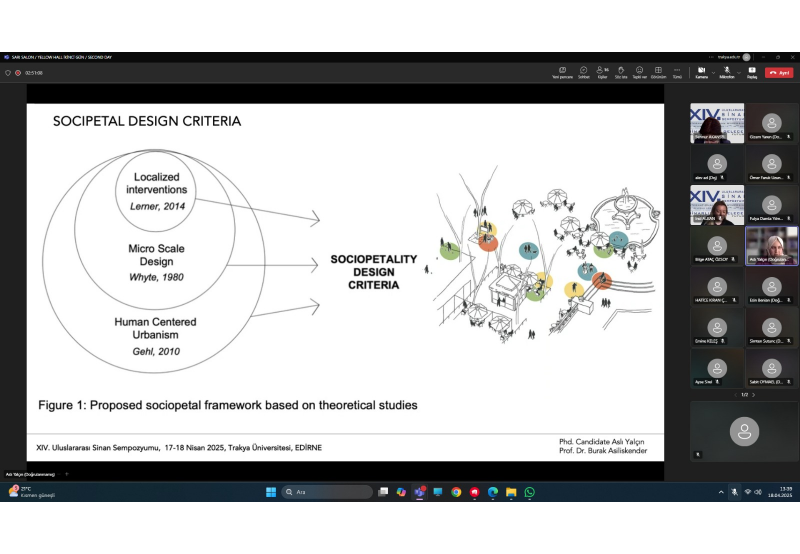Open Tümü more actions menu
The height and width of the screenshot is (554, 800).
677,72
